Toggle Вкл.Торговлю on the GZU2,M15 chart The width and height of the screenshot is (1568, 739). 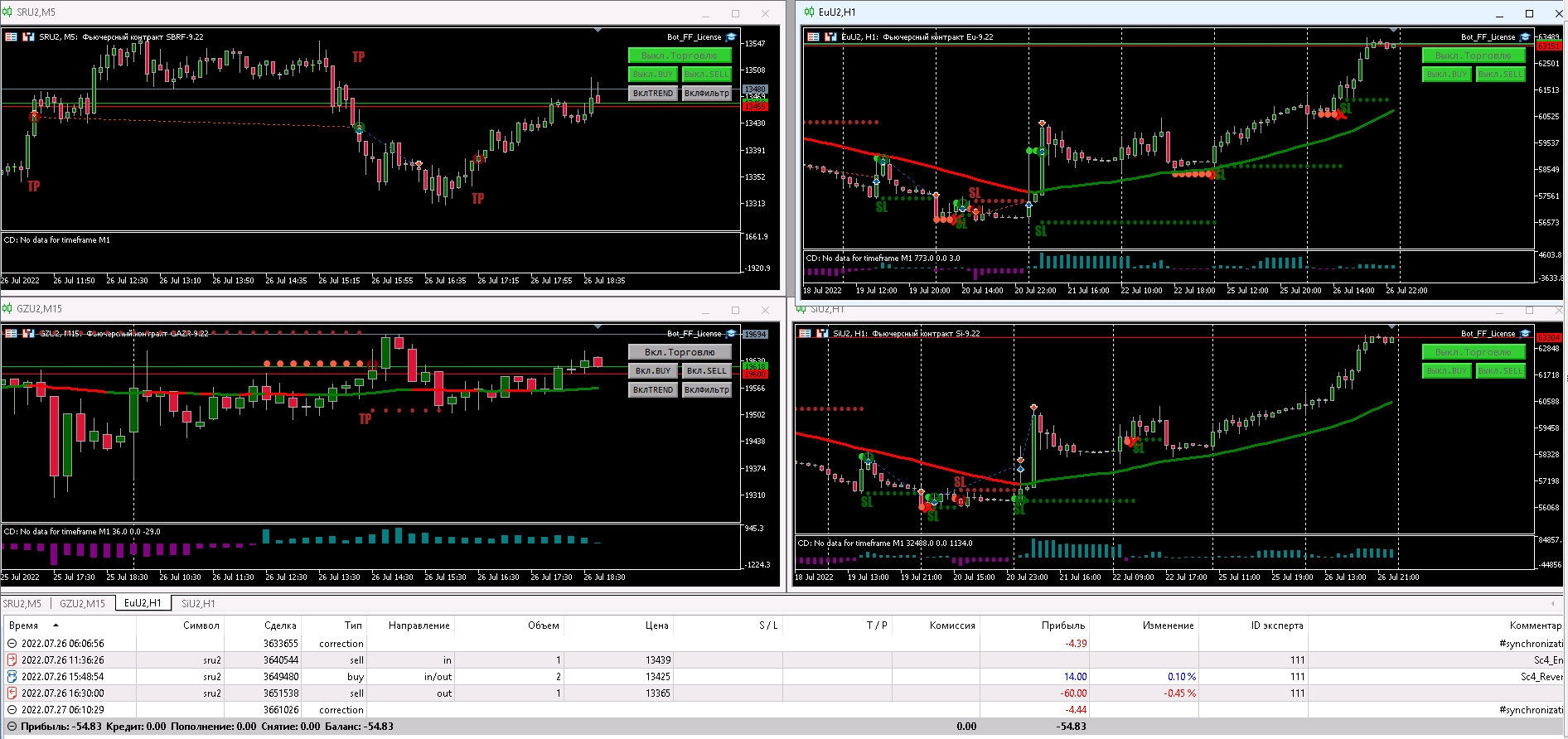(680, 352)
